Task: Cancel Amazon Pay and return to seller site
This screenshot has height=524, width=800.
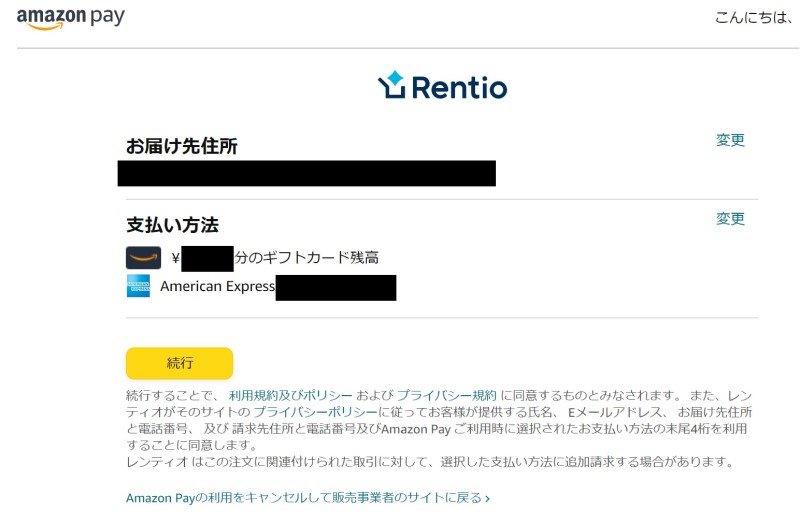Action: (304, 498)
